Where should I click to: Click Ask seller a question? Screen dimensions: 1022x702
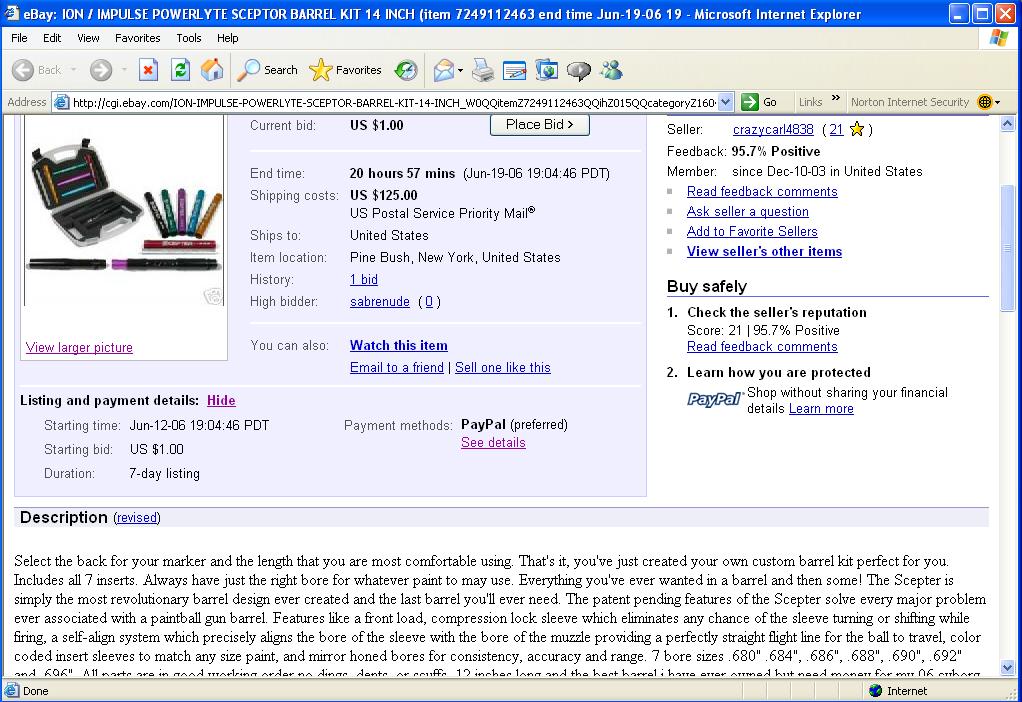[748, 211]
